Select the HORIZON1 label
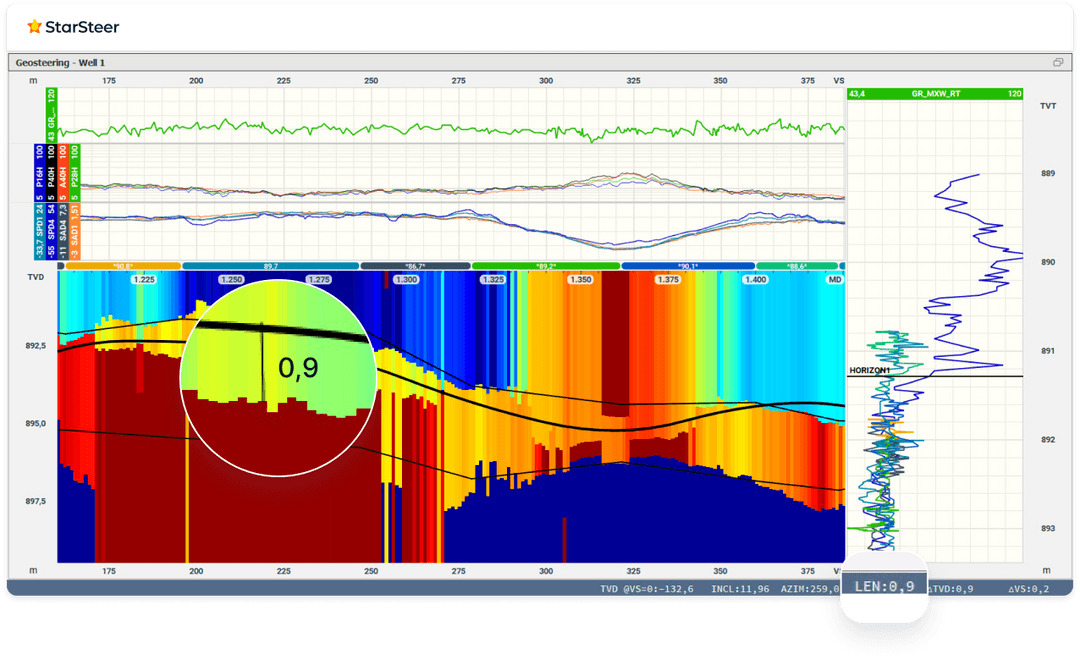Image resolution: width=1080 pixels, height=664 pixels. 869,371
